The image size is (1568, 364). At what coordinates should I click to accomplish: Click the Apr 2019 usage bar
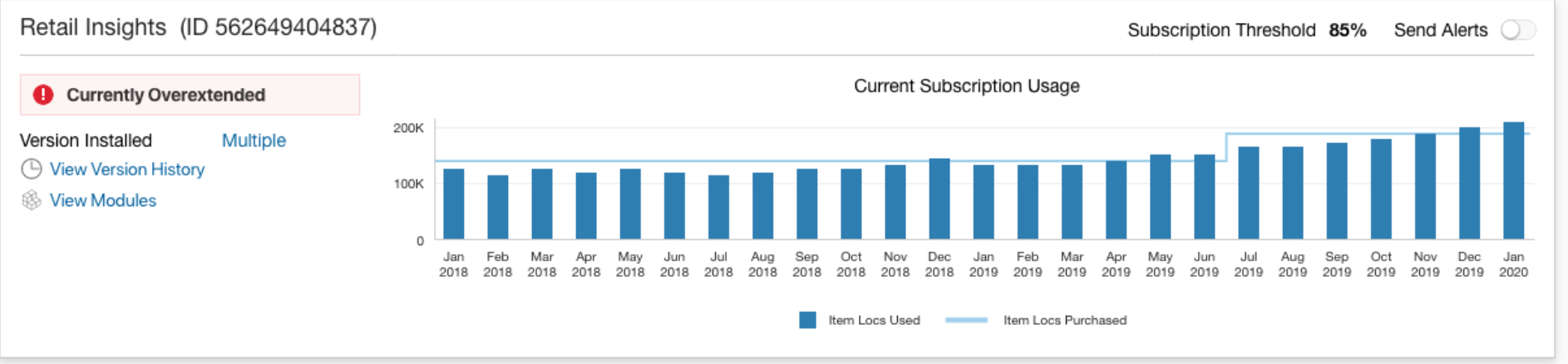[1116, 200]
